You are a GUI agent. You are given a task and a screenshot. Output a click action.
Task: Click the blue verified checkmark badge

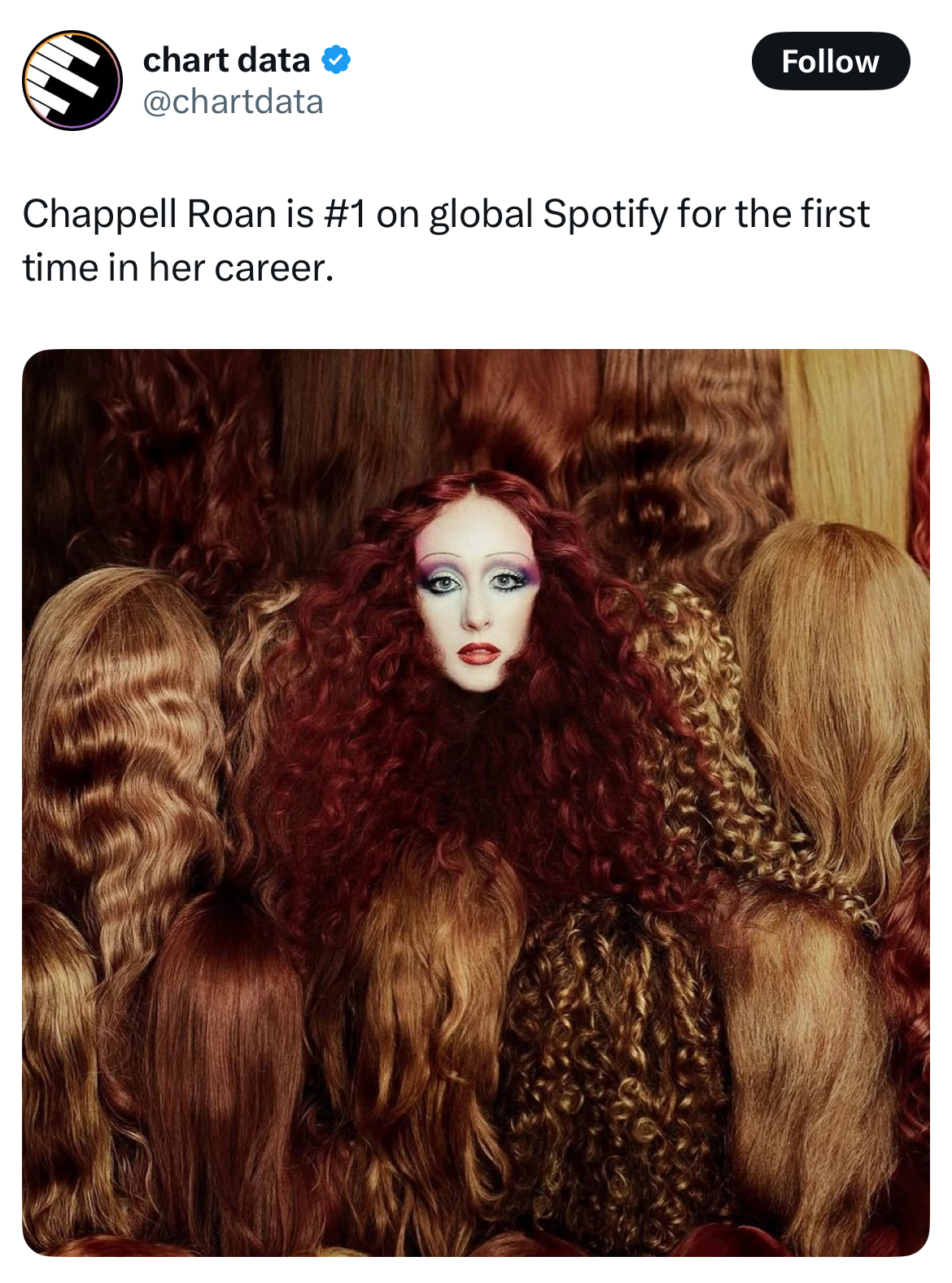click(336, 60)
